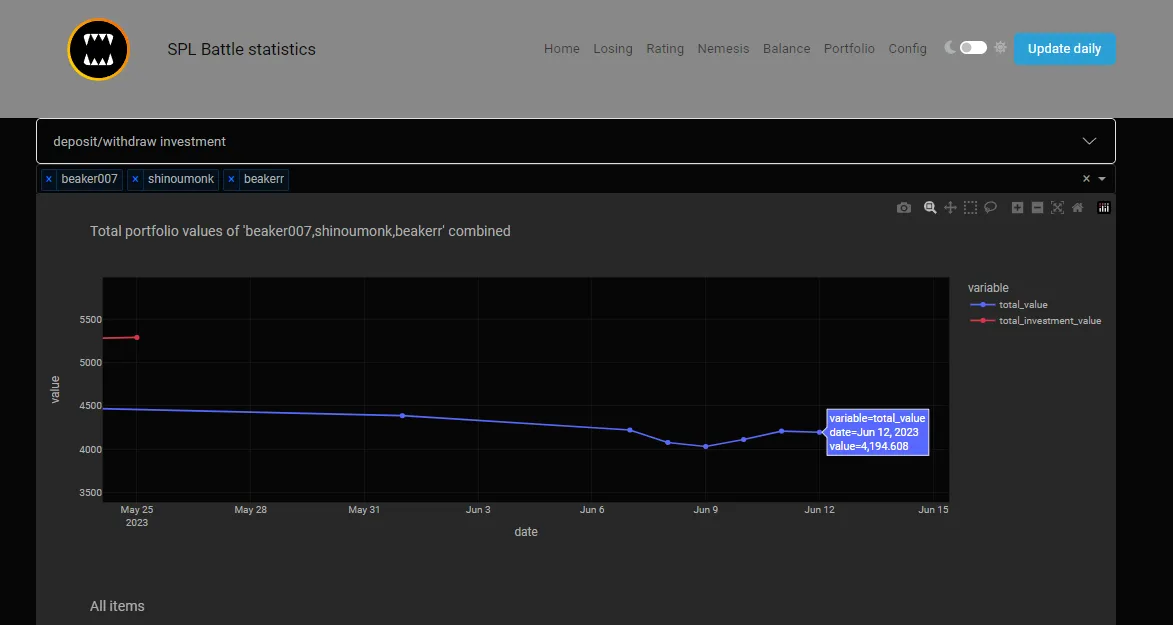
Task: Remove shinoumonk from selected accounts
Action: (135, 180)
